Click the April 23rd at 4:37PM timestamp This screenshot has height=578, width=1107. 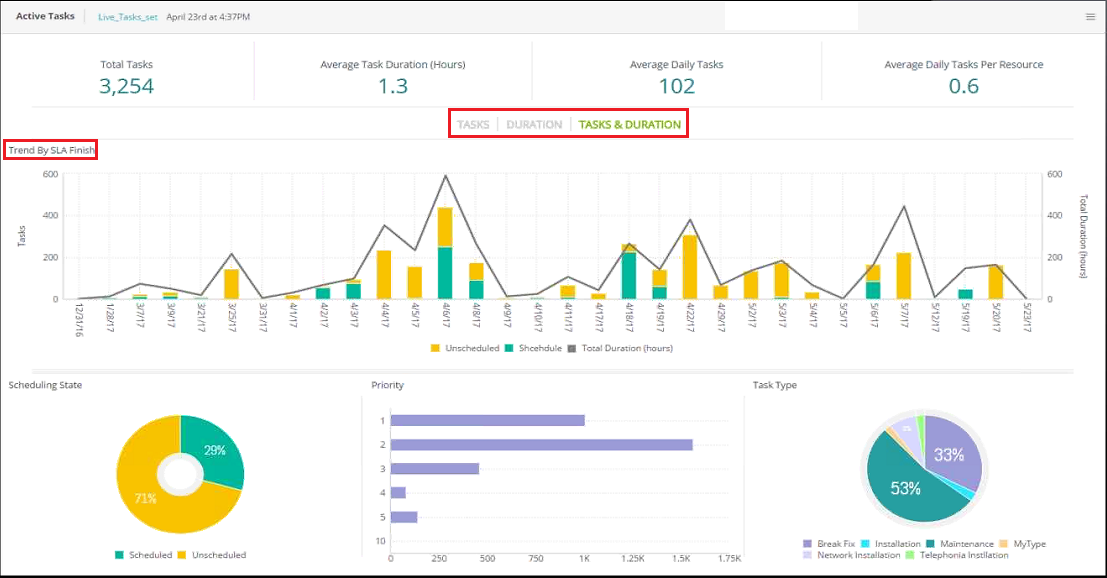pos(208,17)
